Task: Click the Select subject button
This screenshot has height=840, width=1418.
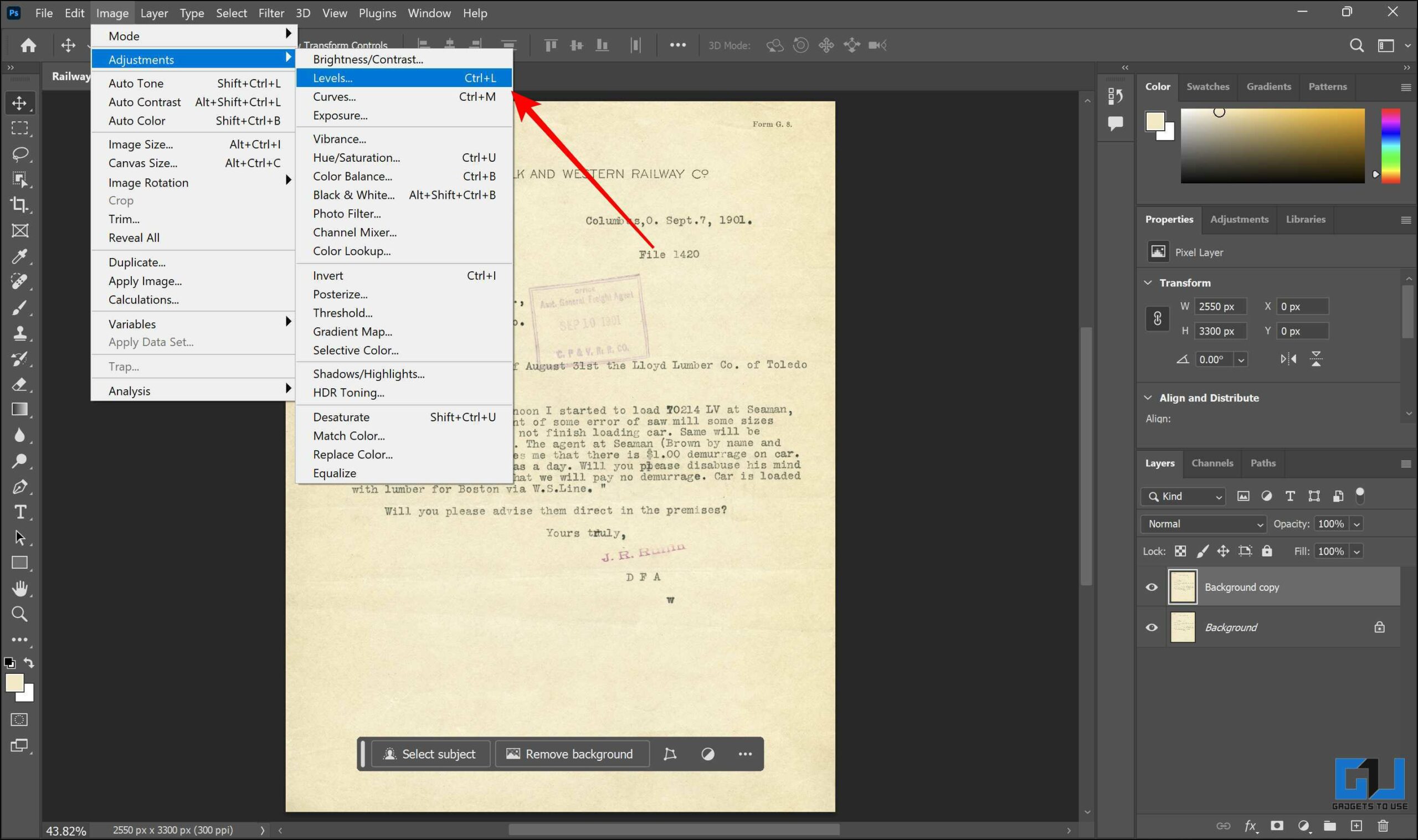Action: click(430, 754)
